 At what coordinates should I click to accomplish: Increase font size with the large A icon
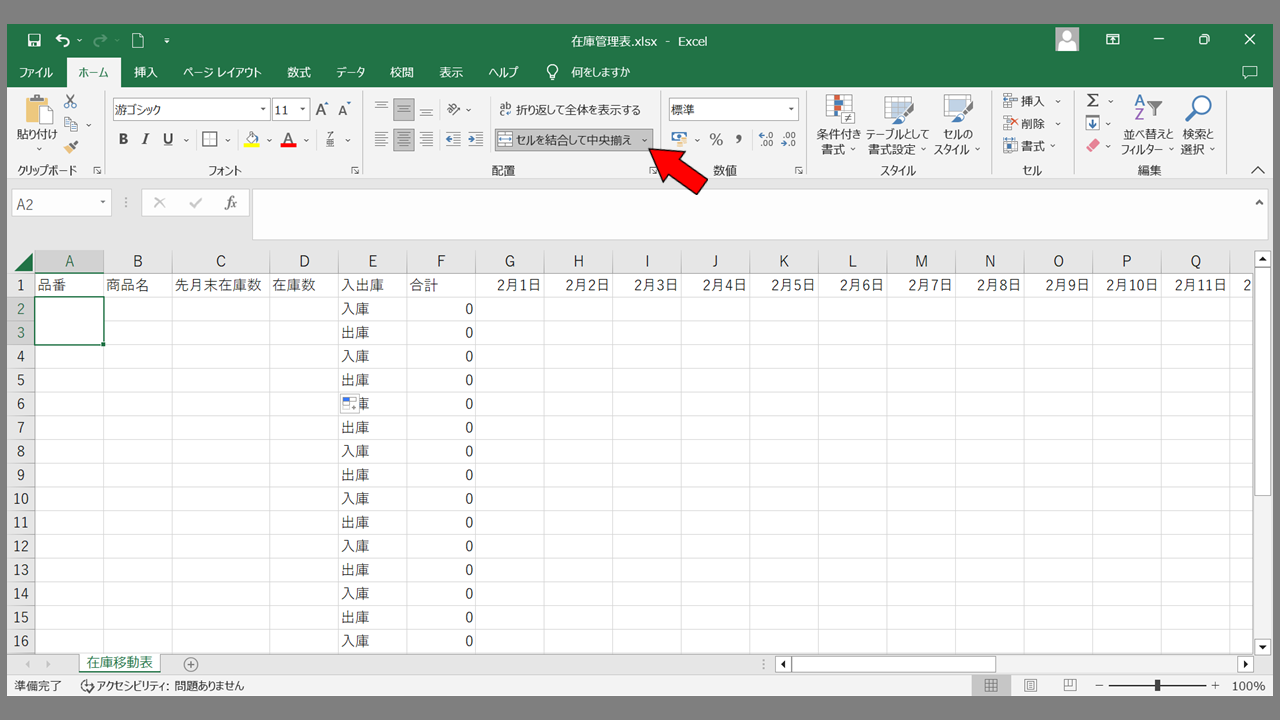click(322, 110)
